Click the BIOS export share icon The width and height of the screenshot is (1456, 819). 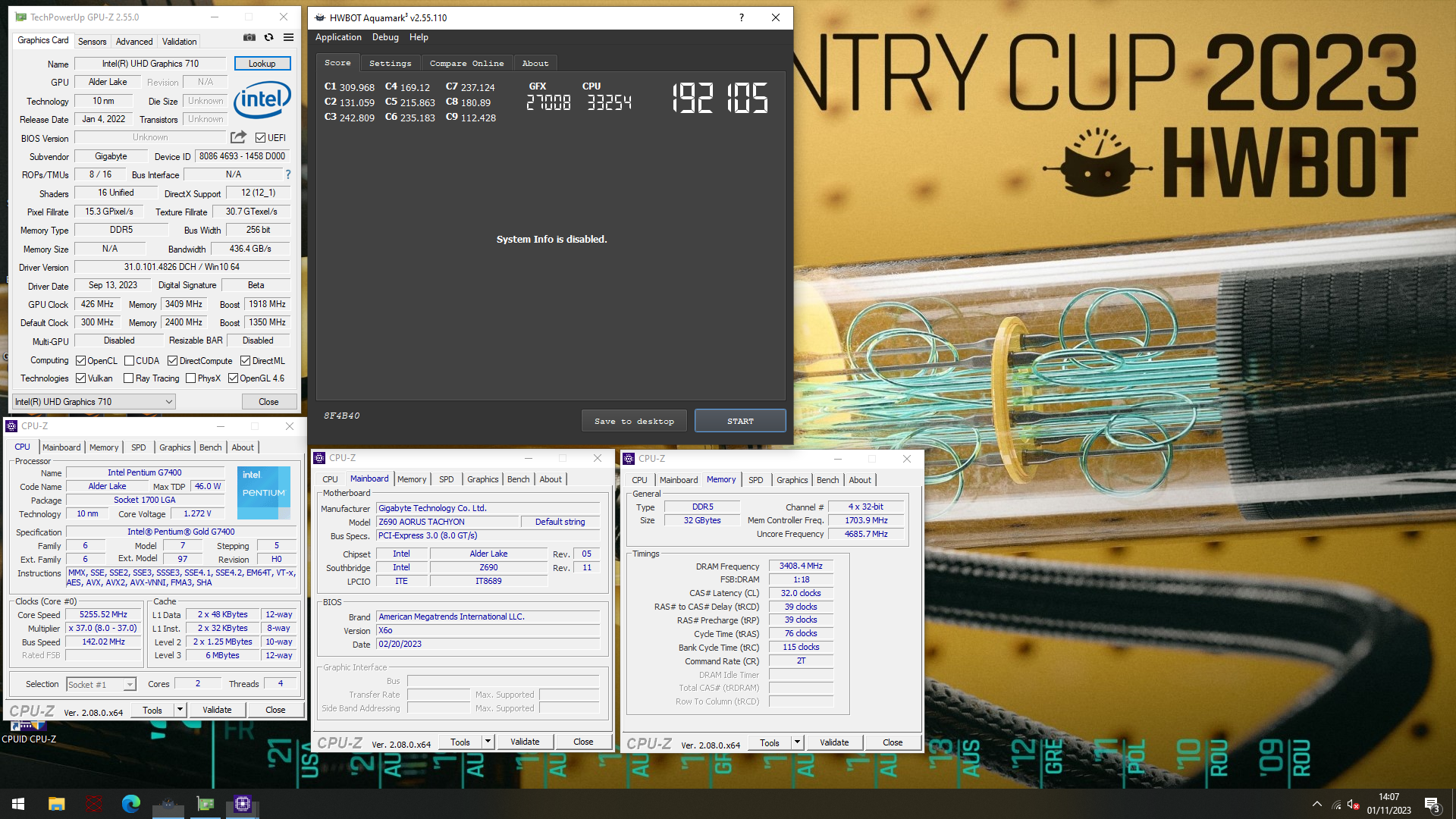coord(238,137)
